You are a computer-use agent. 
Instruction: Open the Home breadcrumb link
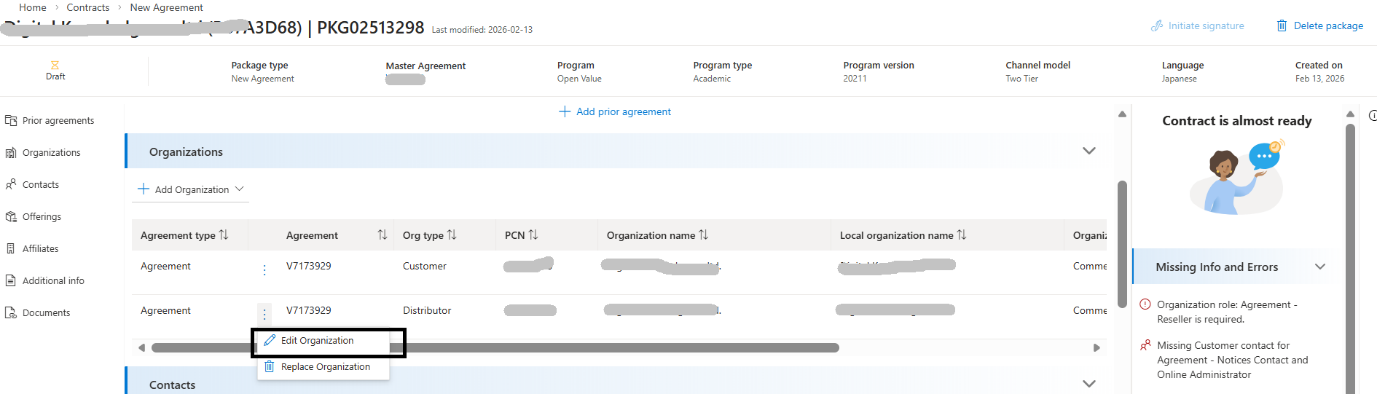click(x=32, y=7)
